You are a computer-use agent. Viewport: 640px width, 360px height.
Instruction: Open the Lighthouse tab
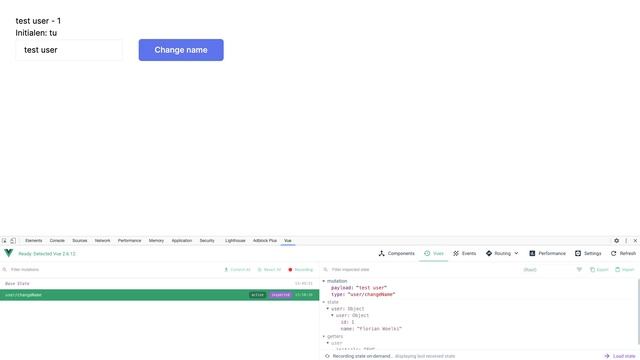[235, 241]
